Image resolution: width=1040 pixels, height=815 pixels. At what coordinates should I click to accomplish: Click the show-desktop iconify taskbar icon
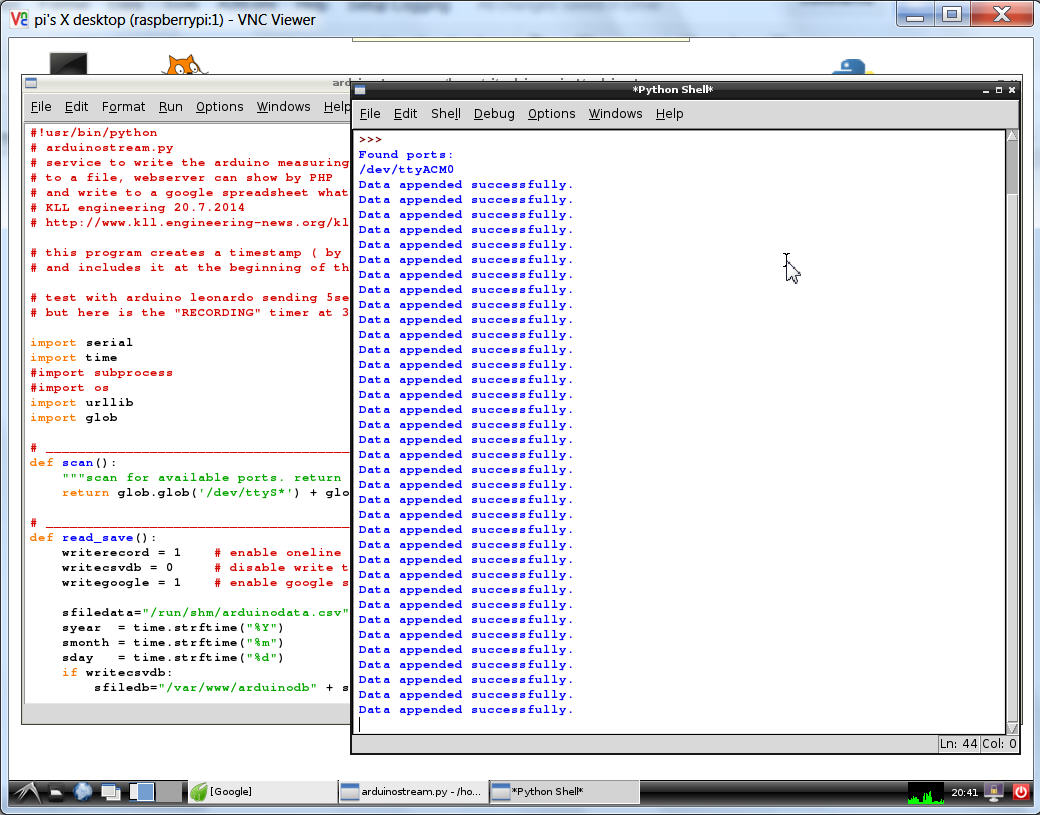(109, 791)
